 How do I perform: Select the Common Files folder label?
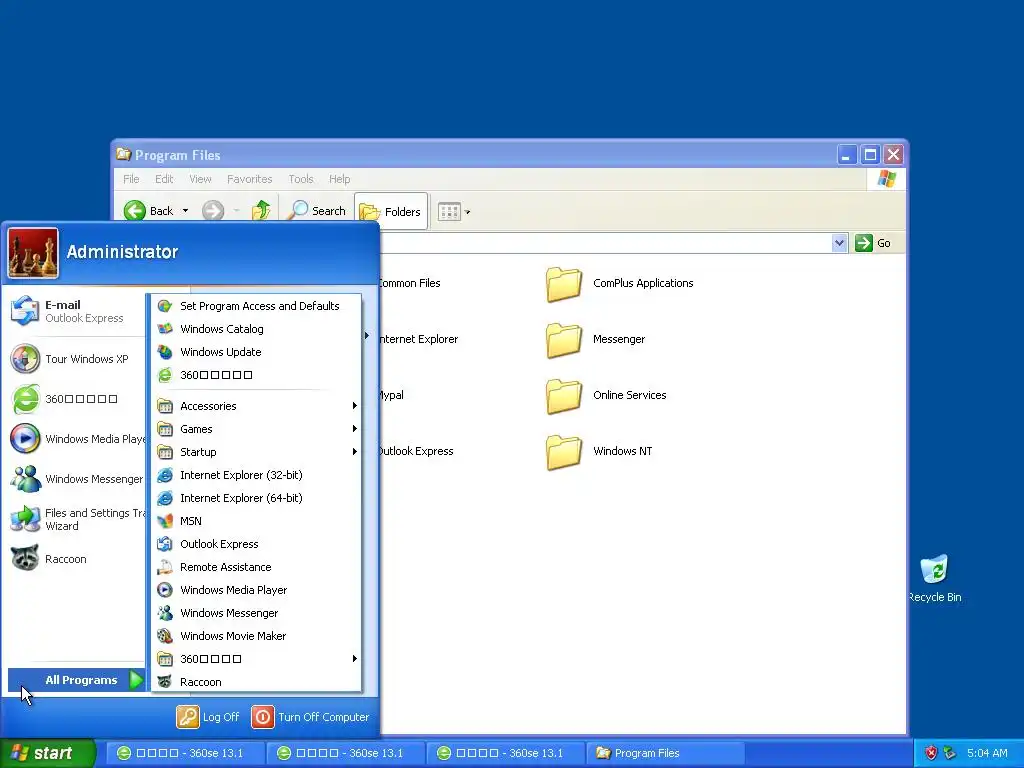[409, 283]
